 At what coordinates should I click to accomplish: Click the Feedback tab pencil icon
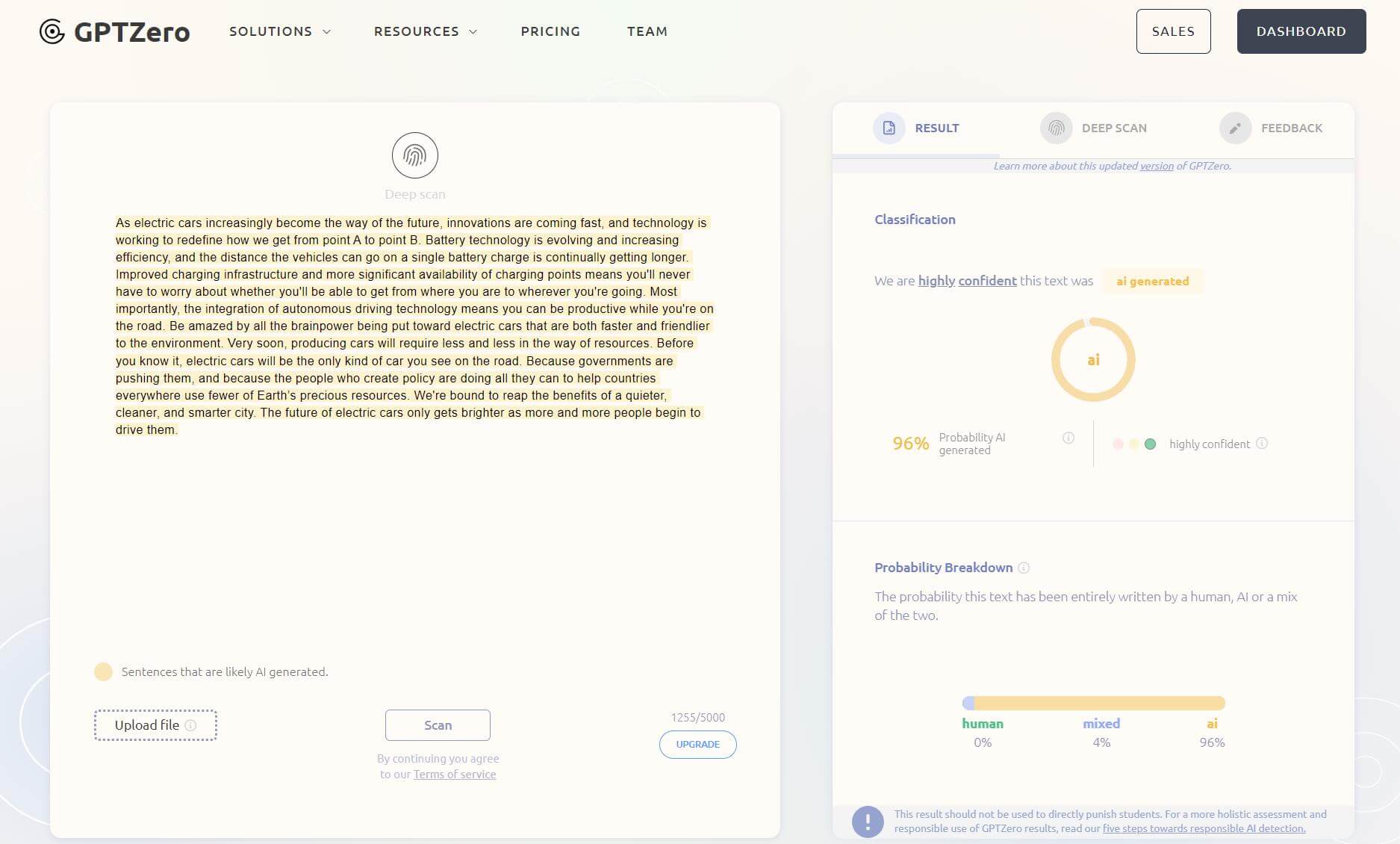pos(1235,128)
